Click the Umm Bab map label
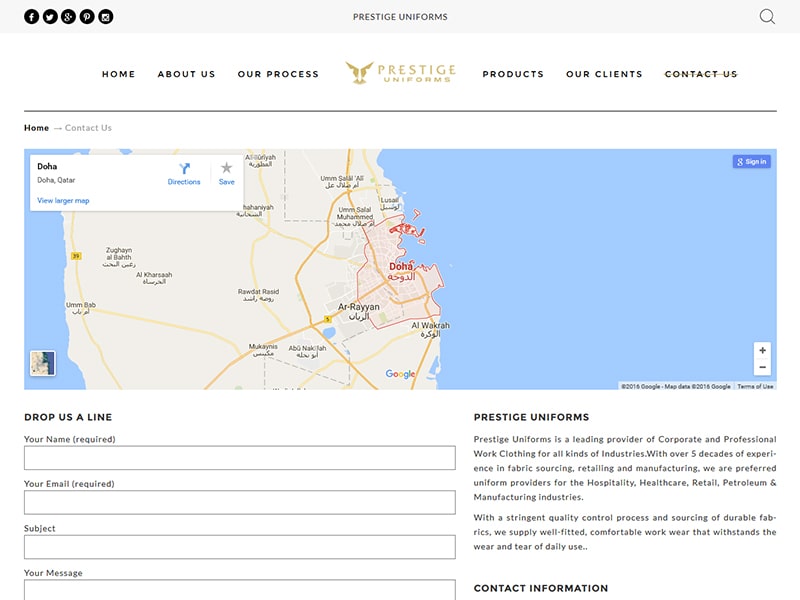This screenshot has height=600, width=800. [81, 308]
